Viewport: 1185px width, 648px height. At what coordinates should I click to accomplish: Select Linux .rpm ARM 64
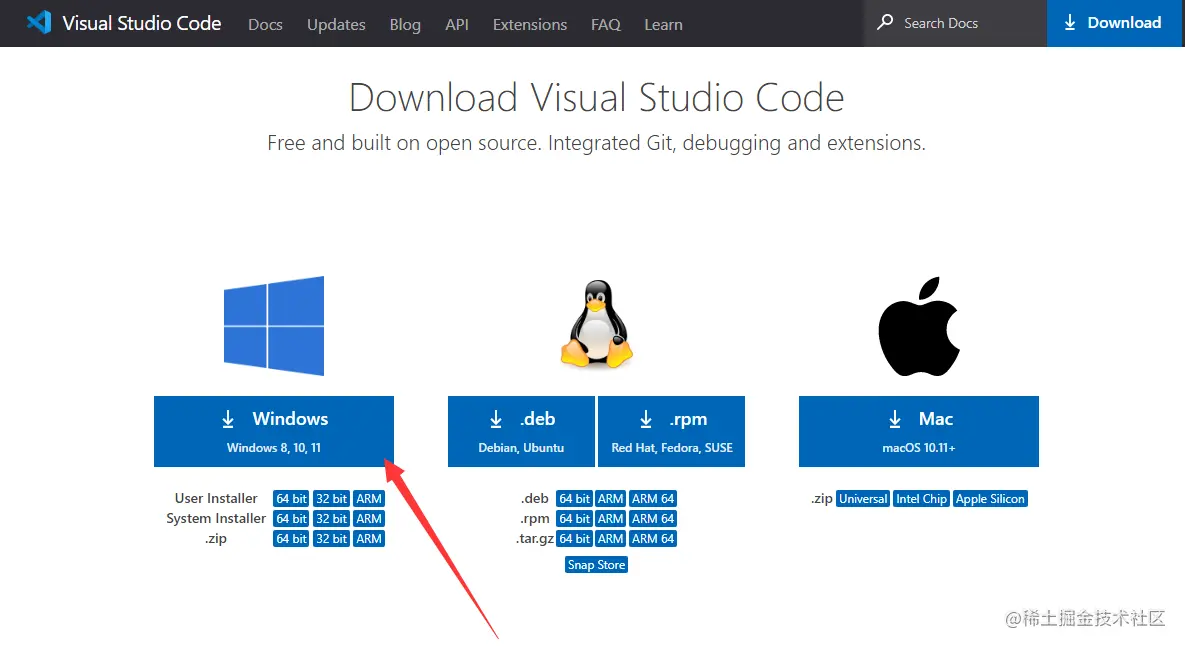(x=653, y=519)
